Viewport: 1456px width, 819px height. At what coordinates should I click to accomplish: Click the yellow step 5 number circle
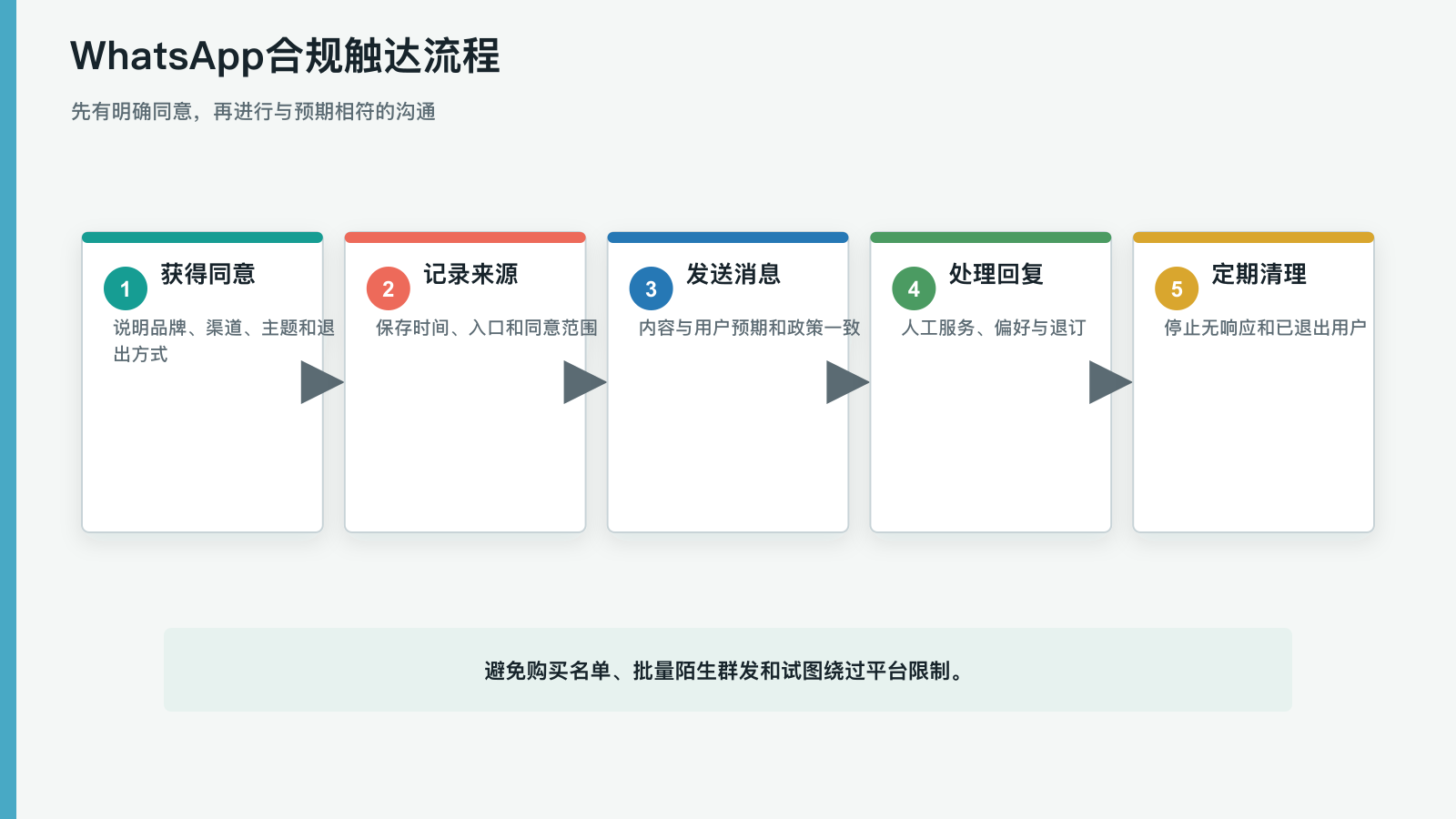(x=1177, y=288)
